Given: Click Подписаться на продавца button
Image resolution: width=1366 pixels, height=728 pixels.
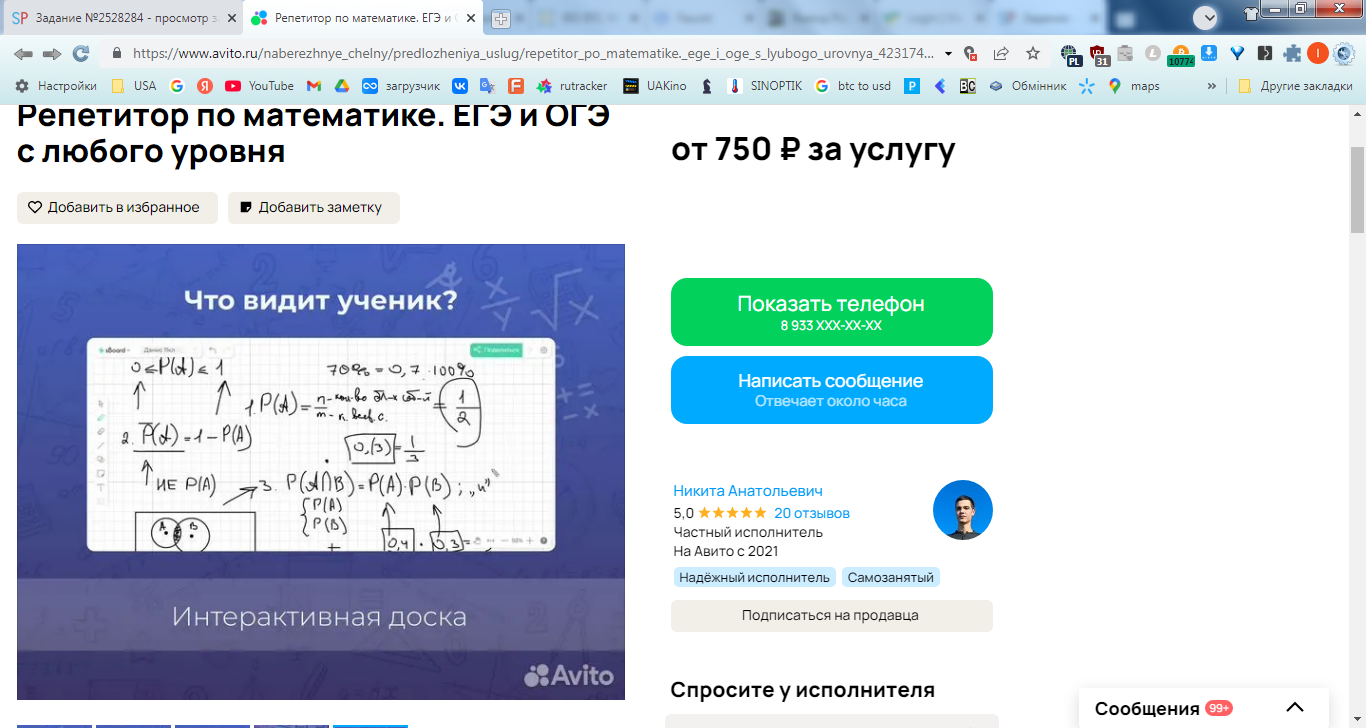Looking at the screenshot, I should tap(831, 616).
